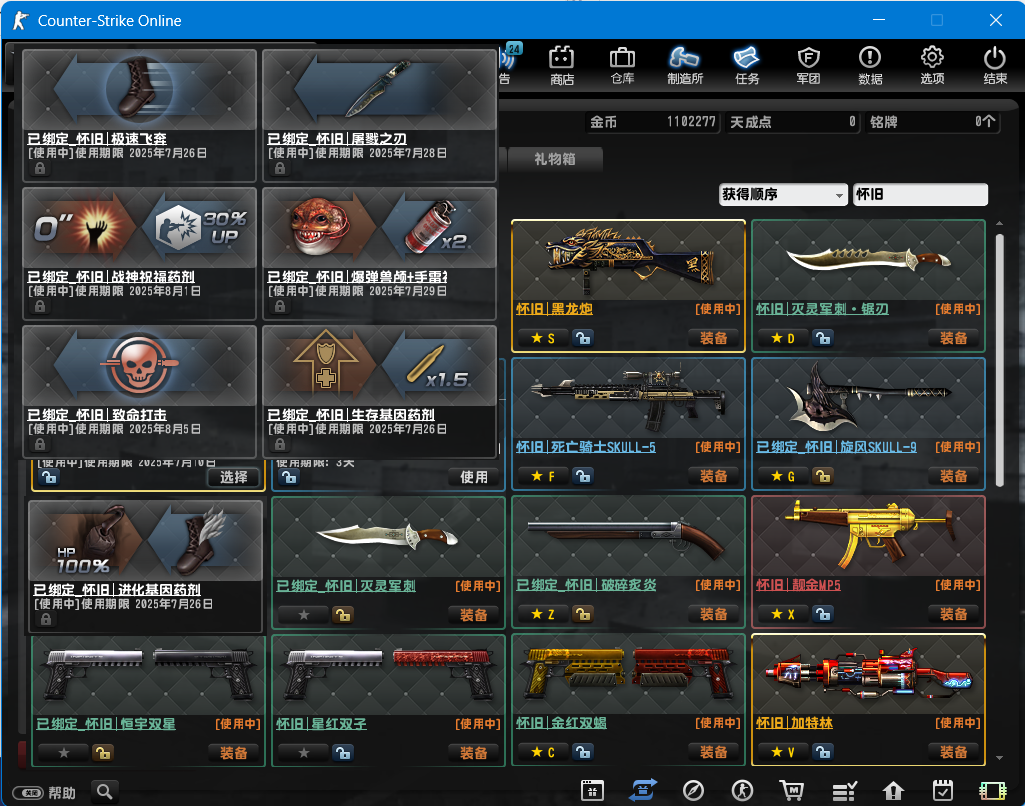Click 装备 on the 黑龙炮 card
1025x806 pixels.
713,338
